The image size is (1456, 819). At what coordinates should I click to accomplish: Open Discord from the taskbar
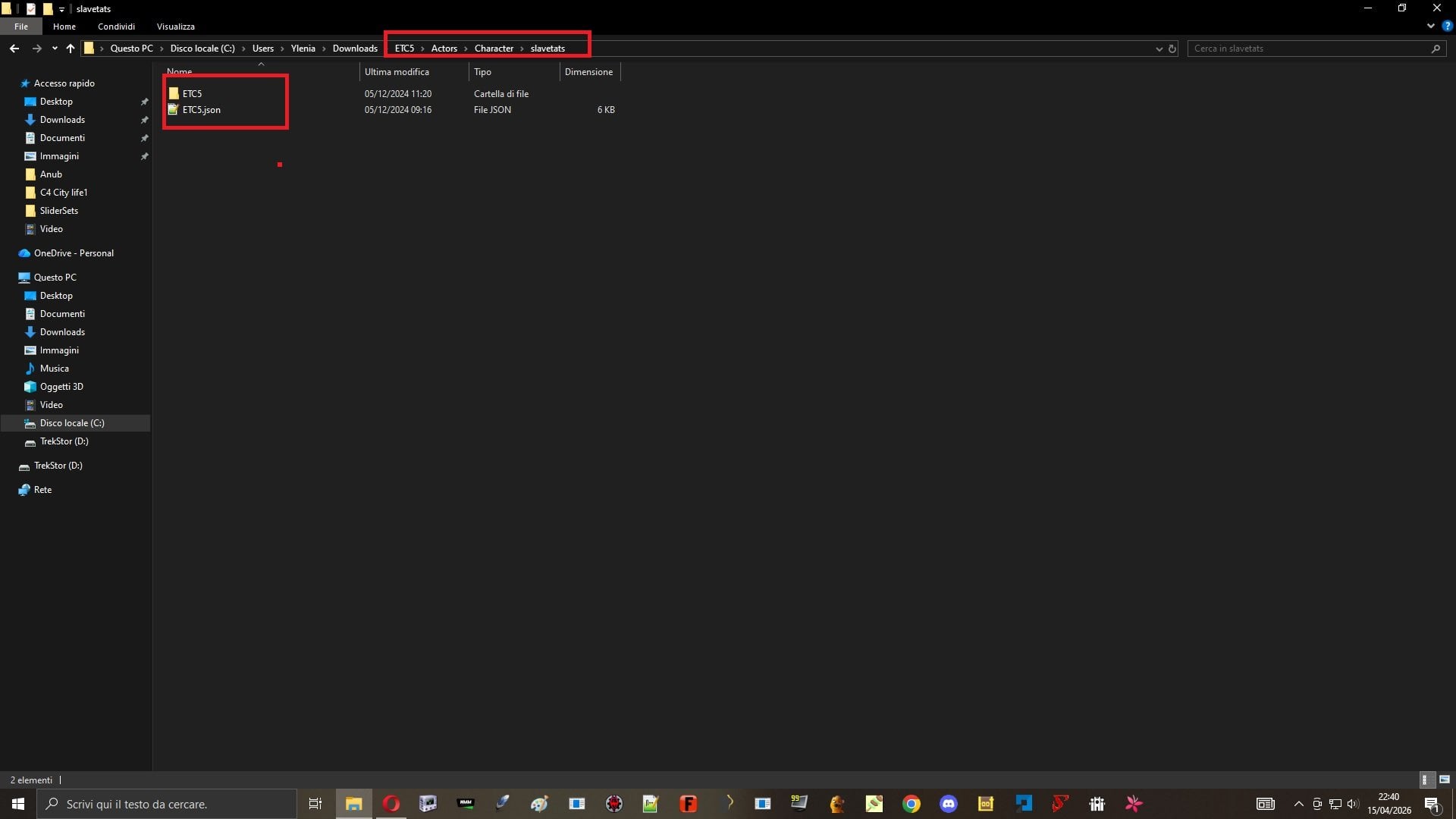(x=949, y=804)
